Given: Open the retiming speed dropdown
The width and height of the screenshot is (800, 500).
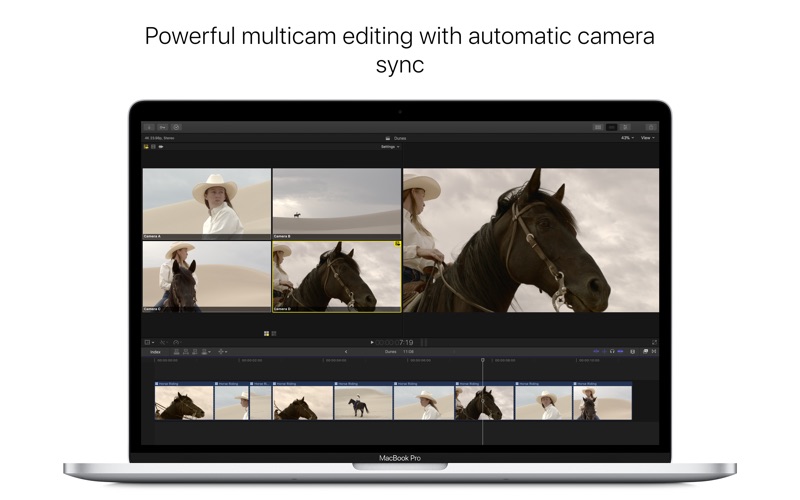Looking at the screenshot, I should pyautogui.click(x=178, y=342).
